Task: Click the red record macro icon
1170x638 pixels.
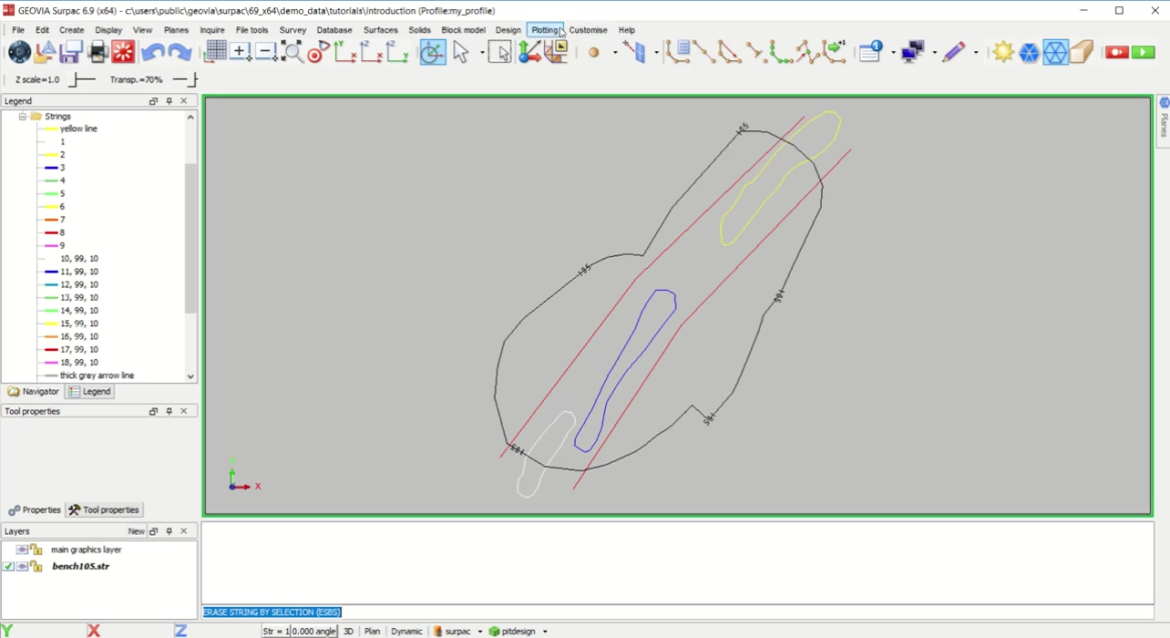Action: (x=1116, y=52)
